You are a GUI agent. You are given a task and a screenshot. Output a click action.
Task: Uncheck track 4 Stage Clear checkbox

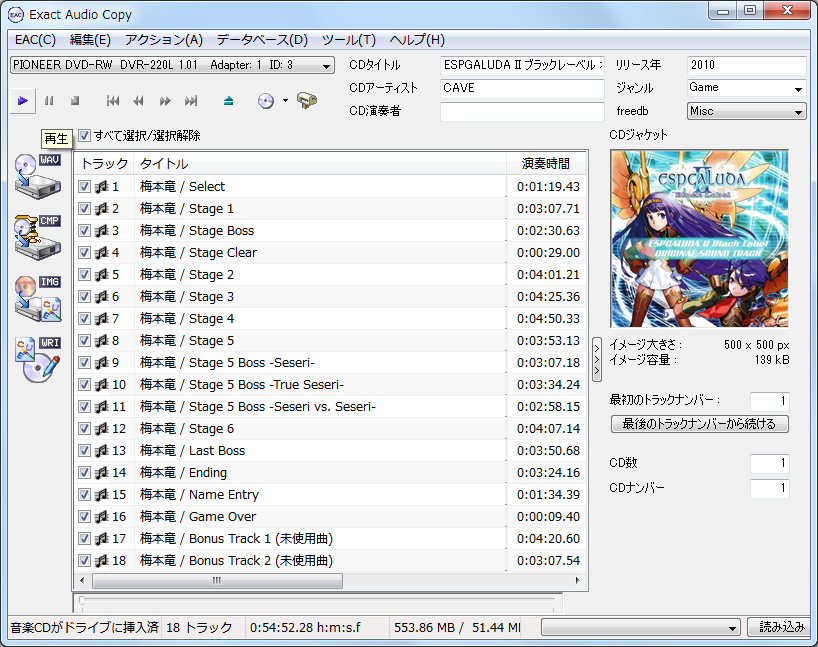(x=85, y=253)
